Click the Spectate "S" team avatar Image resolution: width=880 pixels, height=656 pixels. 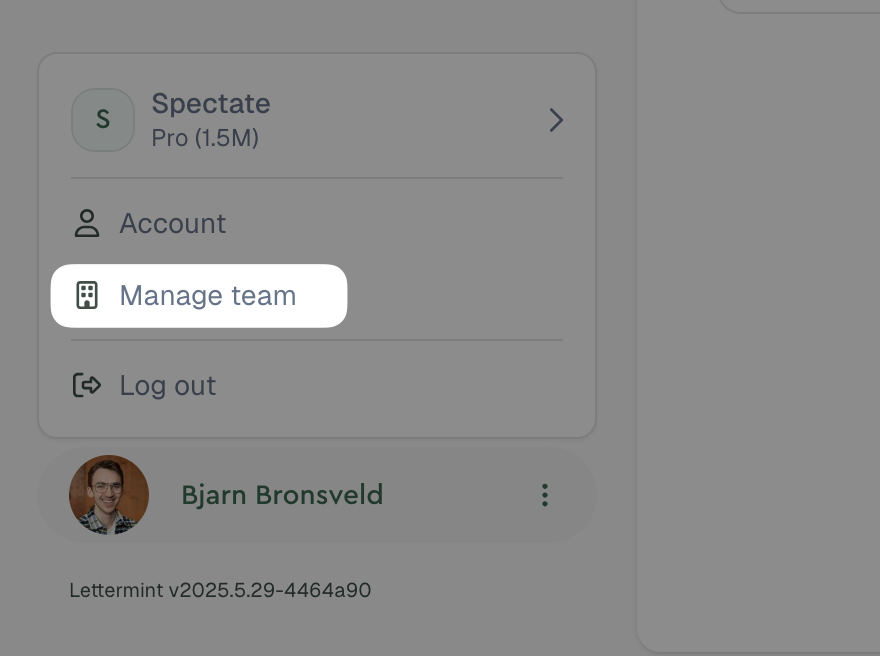(x=102, y=120)
